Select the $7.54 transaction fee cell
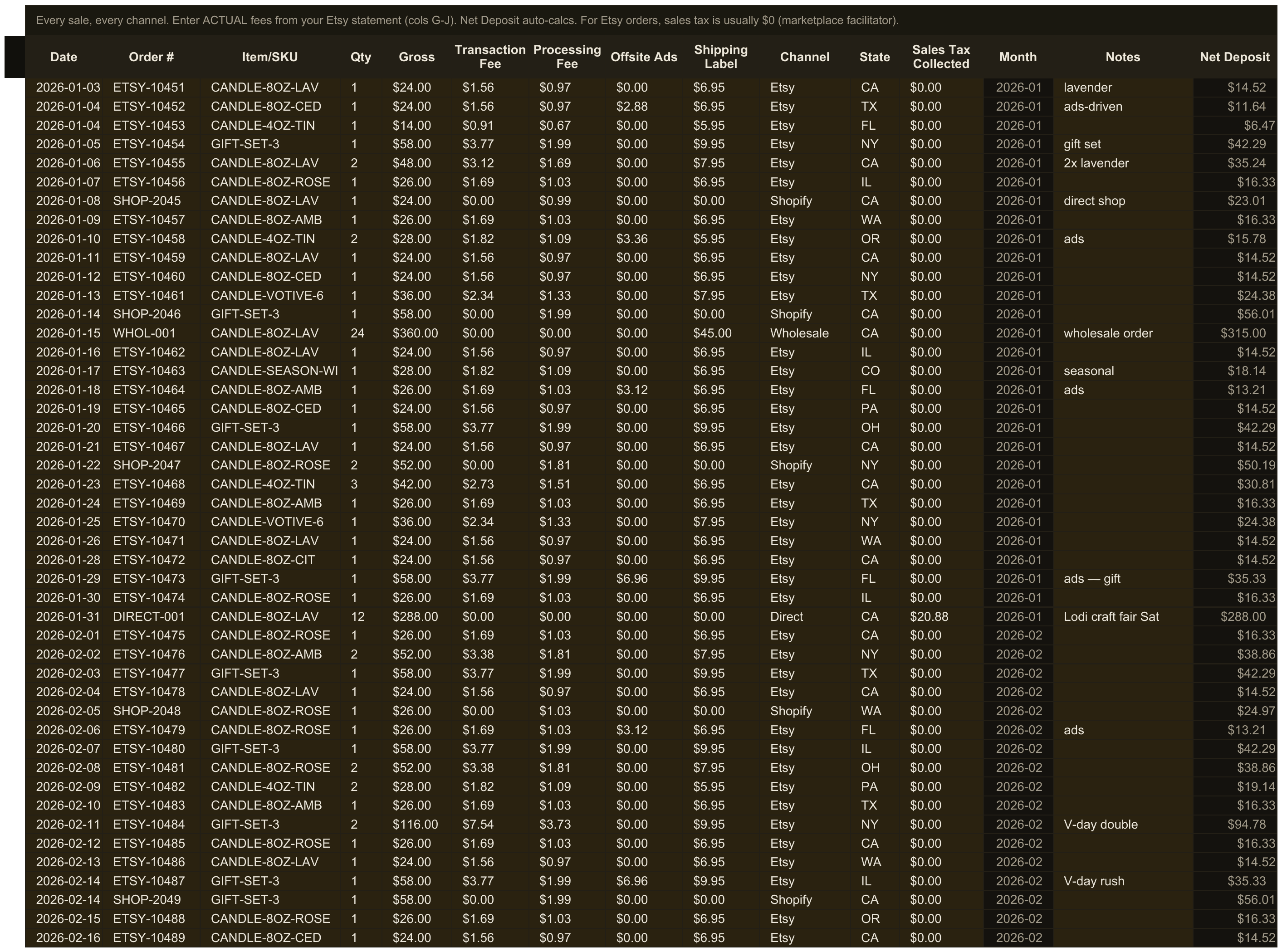This screenshot has width=1282, height=952. (x=490, y=824)
